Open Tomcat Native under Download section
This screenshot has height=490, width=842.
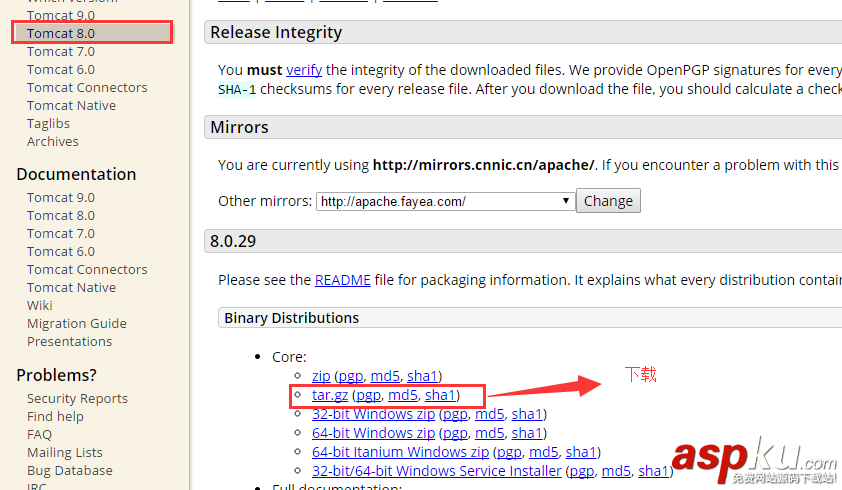click(71, 106)
